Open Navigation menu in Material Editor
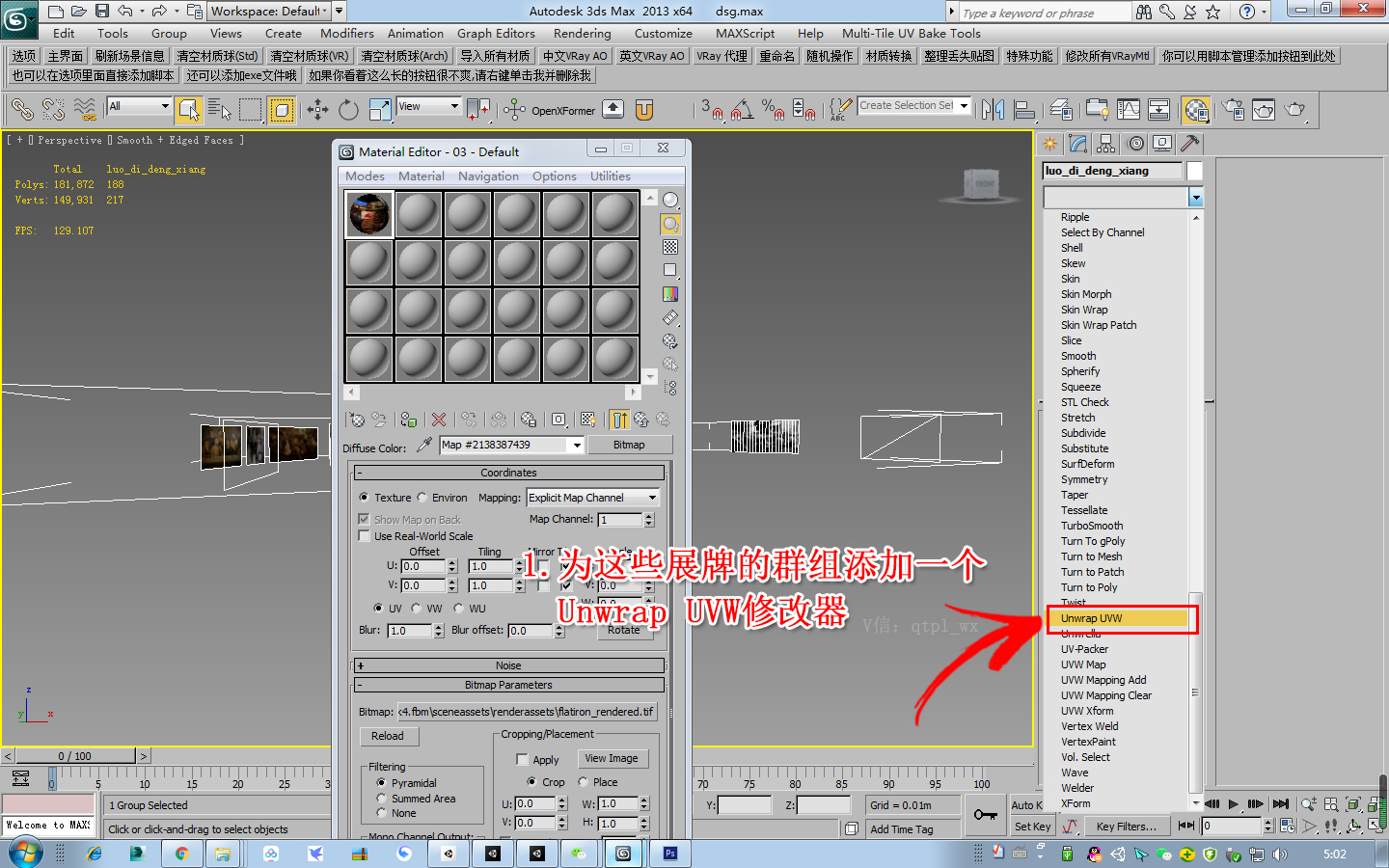 488,176
